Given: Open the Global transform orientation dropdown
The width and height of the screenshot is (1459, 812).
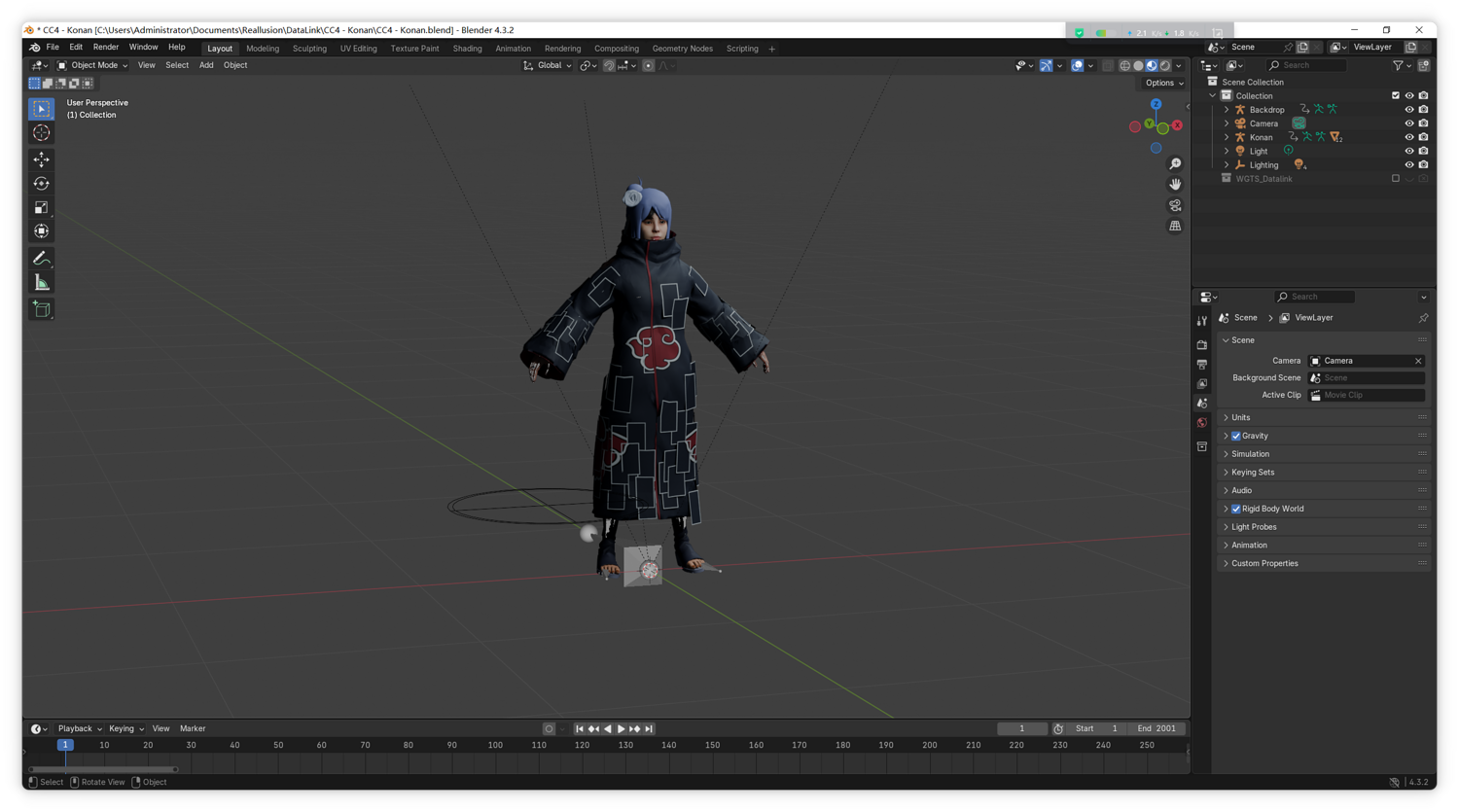Looking at the screenshot, I should (x=549, y=66).
